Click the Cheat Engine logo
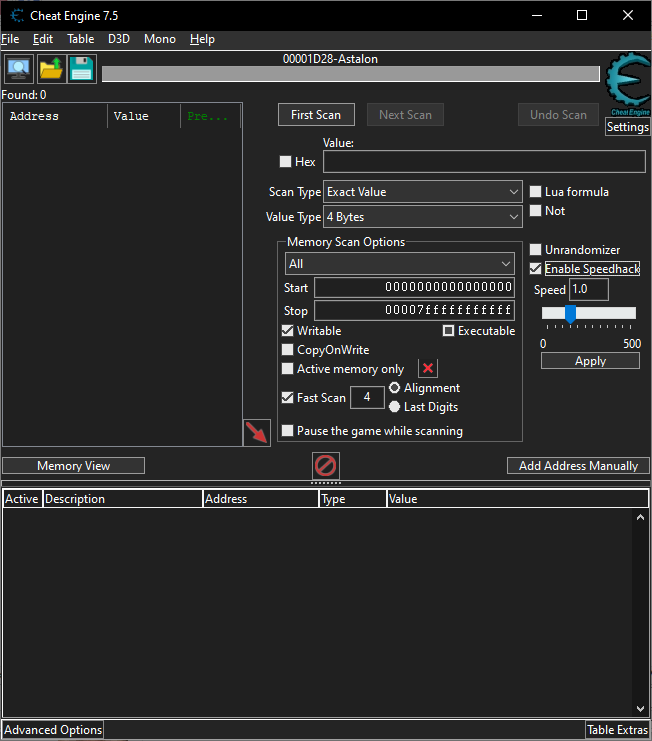 pos(628,84)
